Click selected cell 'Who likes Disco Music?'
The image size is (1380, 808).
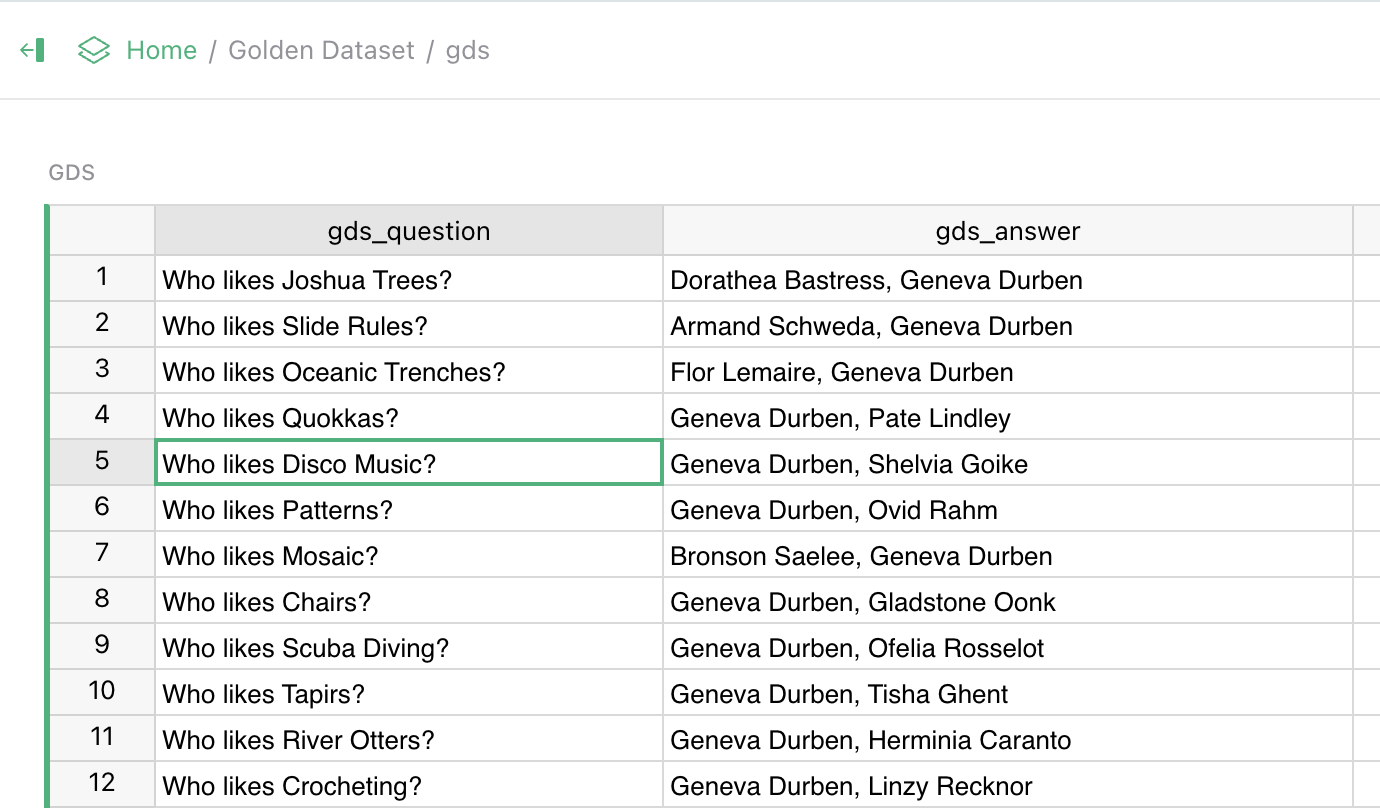[x=409, y=463]
